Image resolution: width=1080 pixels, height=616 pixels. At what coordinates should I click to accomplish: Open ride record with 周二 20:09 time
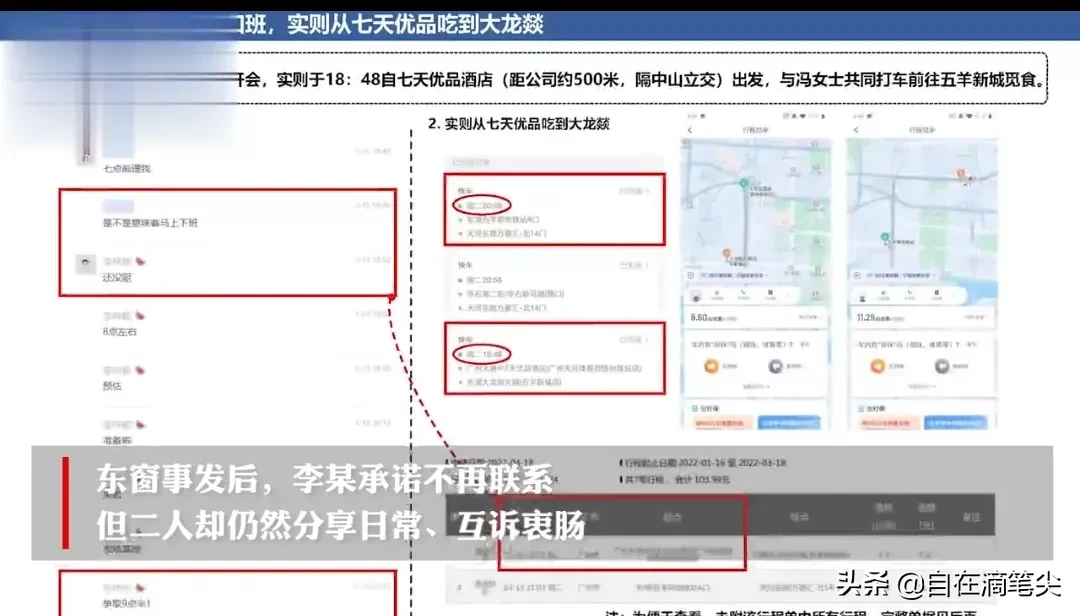(x=554, y=209)
